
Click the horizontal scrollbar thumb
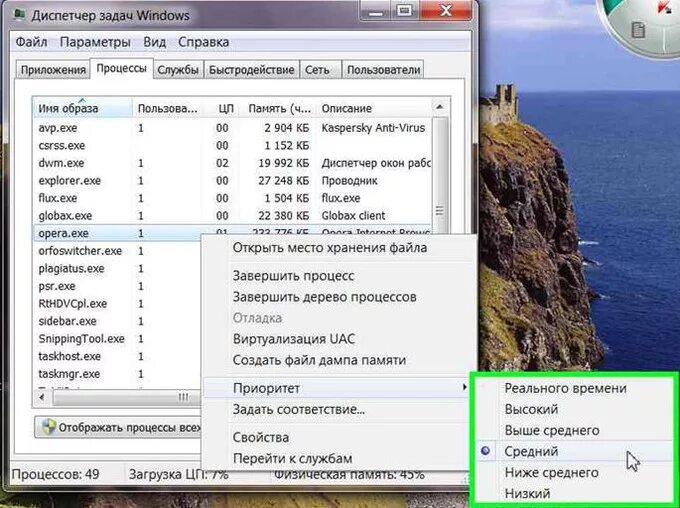(x=128, y=397)
